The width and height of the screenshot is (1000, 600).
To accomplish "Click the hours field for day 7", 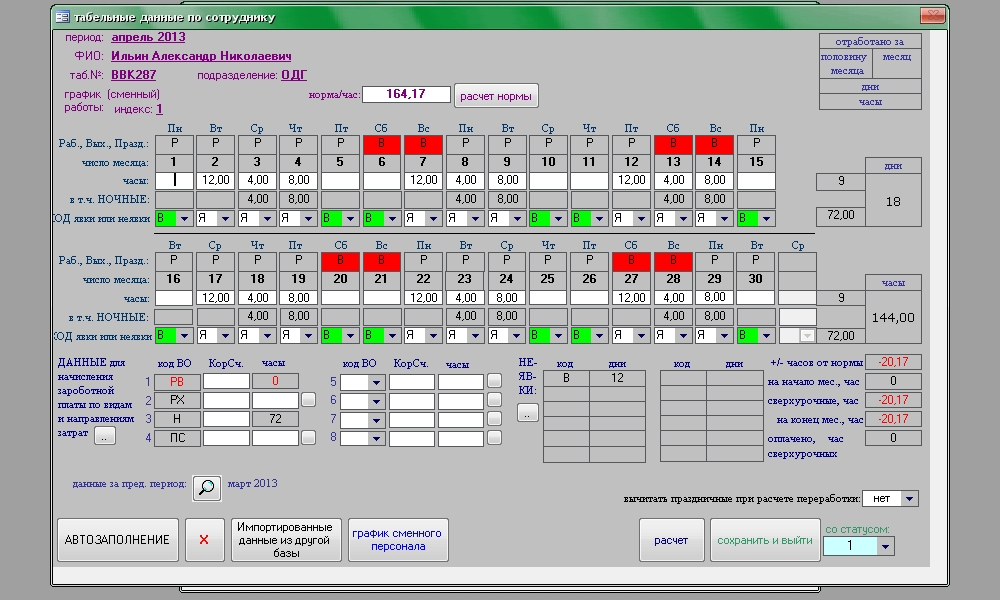I will 423,180.
